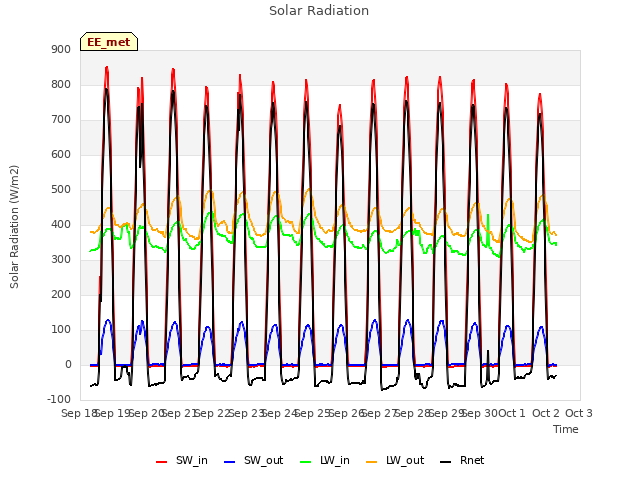
Task: Click the Time axis label
Action: point(566,429)
